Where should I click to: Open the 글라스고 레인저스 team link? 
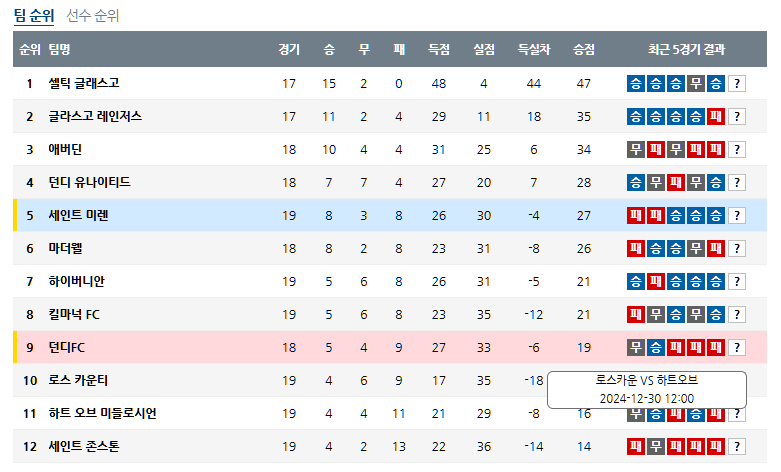(x=95, y=116)
